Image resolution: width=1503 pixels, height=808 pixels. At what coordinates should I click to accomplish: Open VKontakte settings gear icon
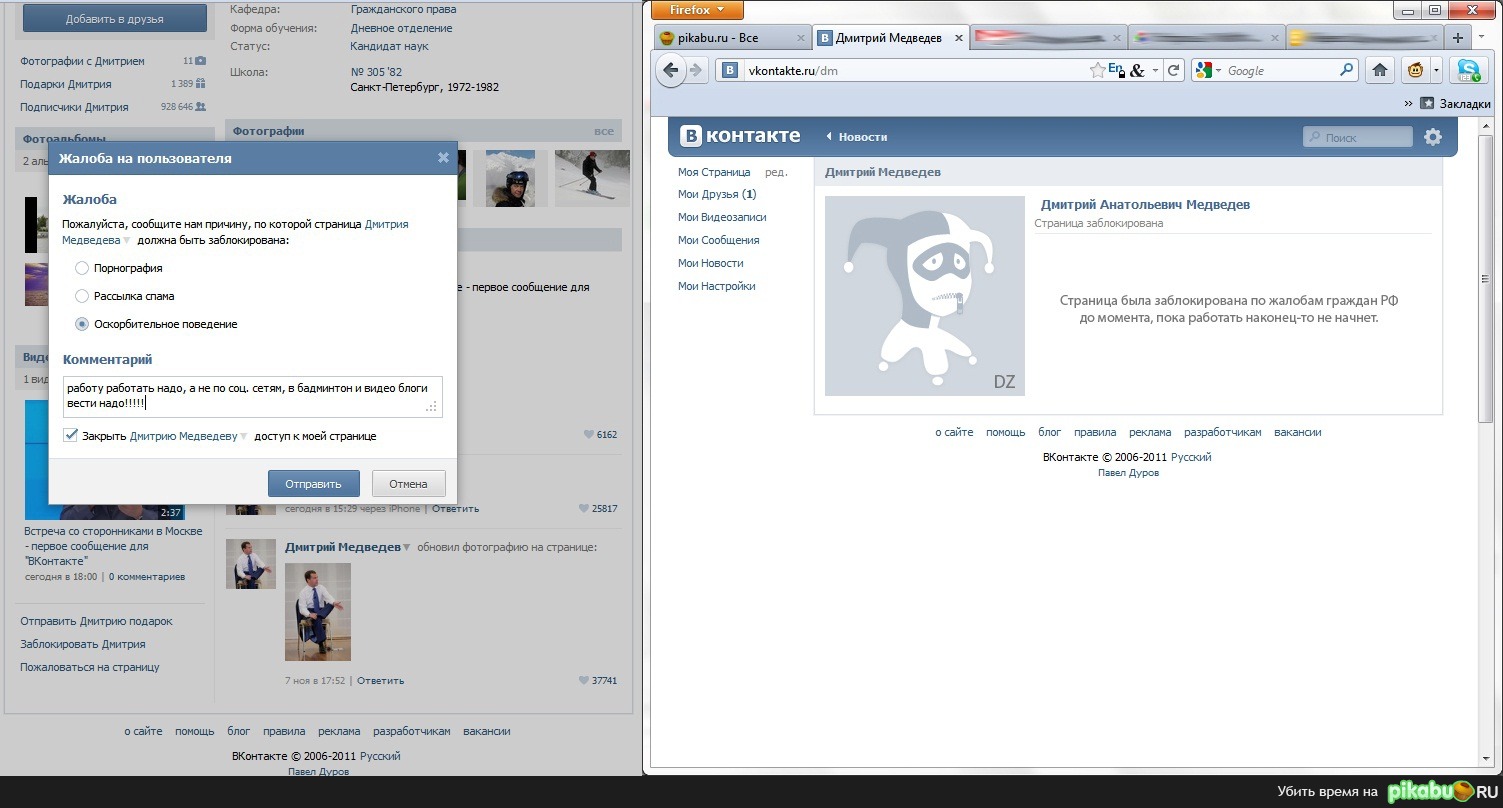[x=1433, y=137]
